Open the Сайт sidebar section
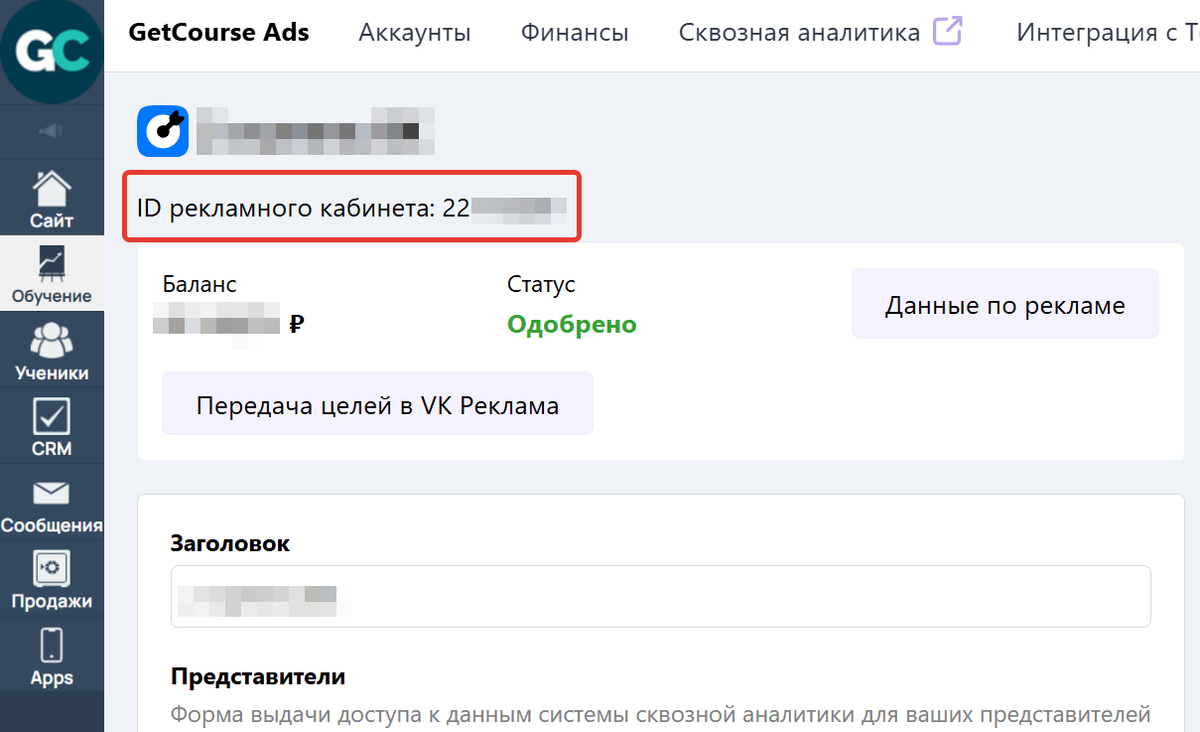 click(51, 197)
